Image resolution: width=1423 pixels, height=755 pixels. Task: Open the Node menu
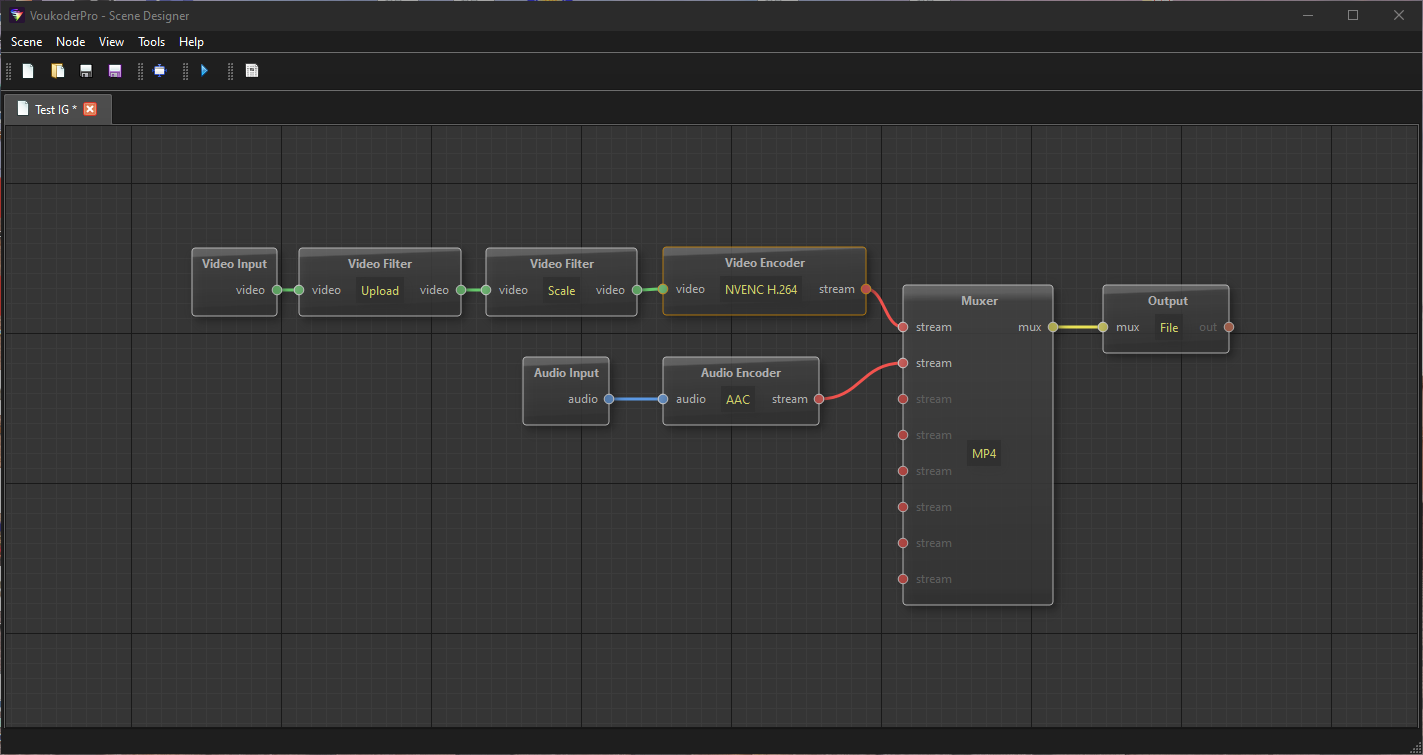[70, 42]
